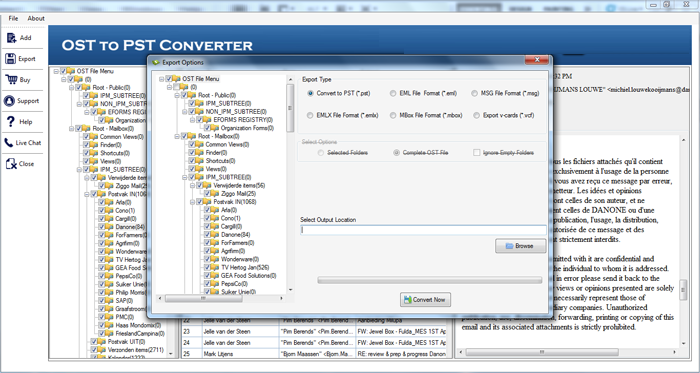700x373 pixels.
Task: Uncheck Danone(84) checkbox in dialog tree
Action: pos(207,235)
